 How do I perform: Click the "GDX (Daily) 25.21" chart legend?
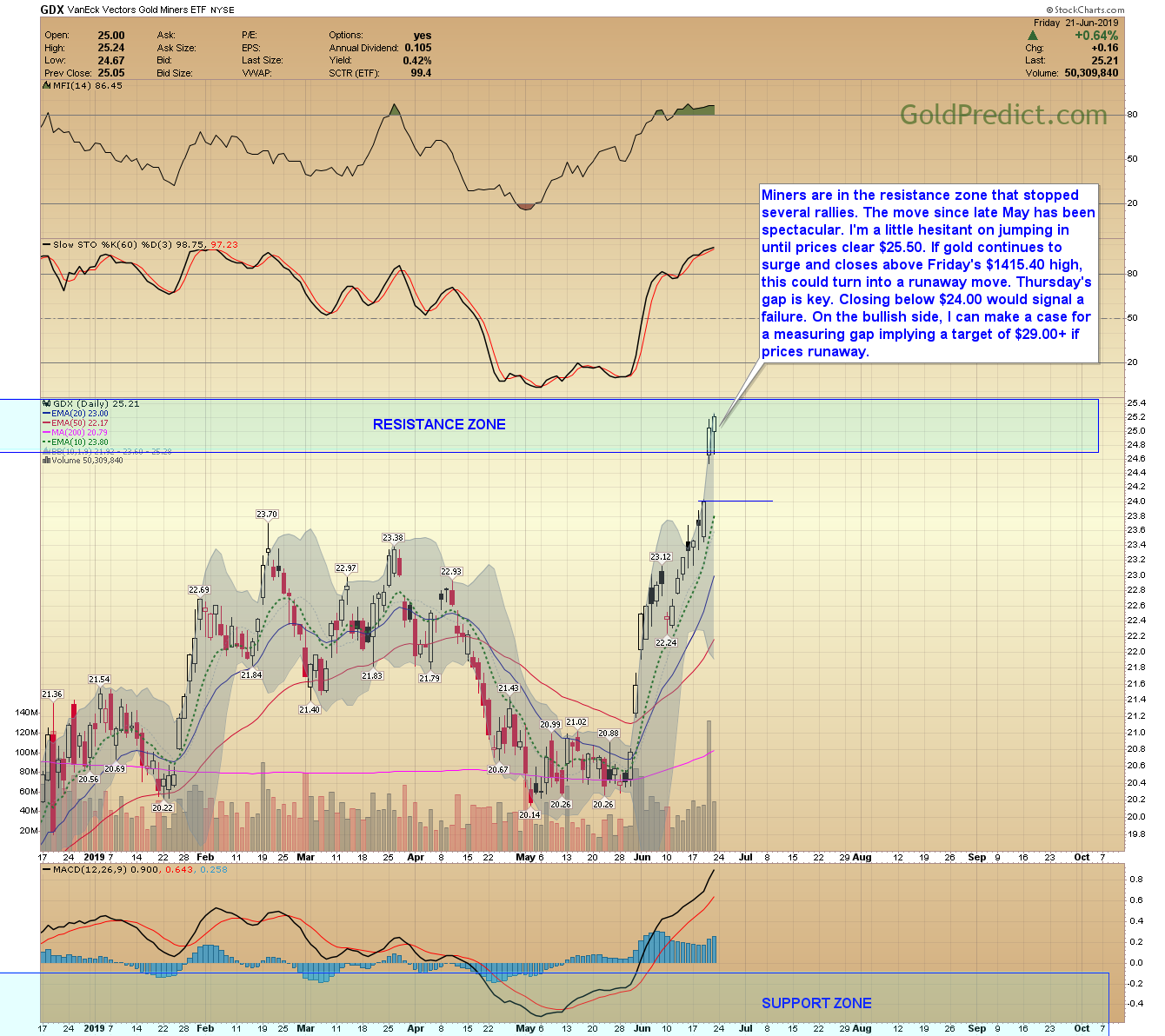97,403
